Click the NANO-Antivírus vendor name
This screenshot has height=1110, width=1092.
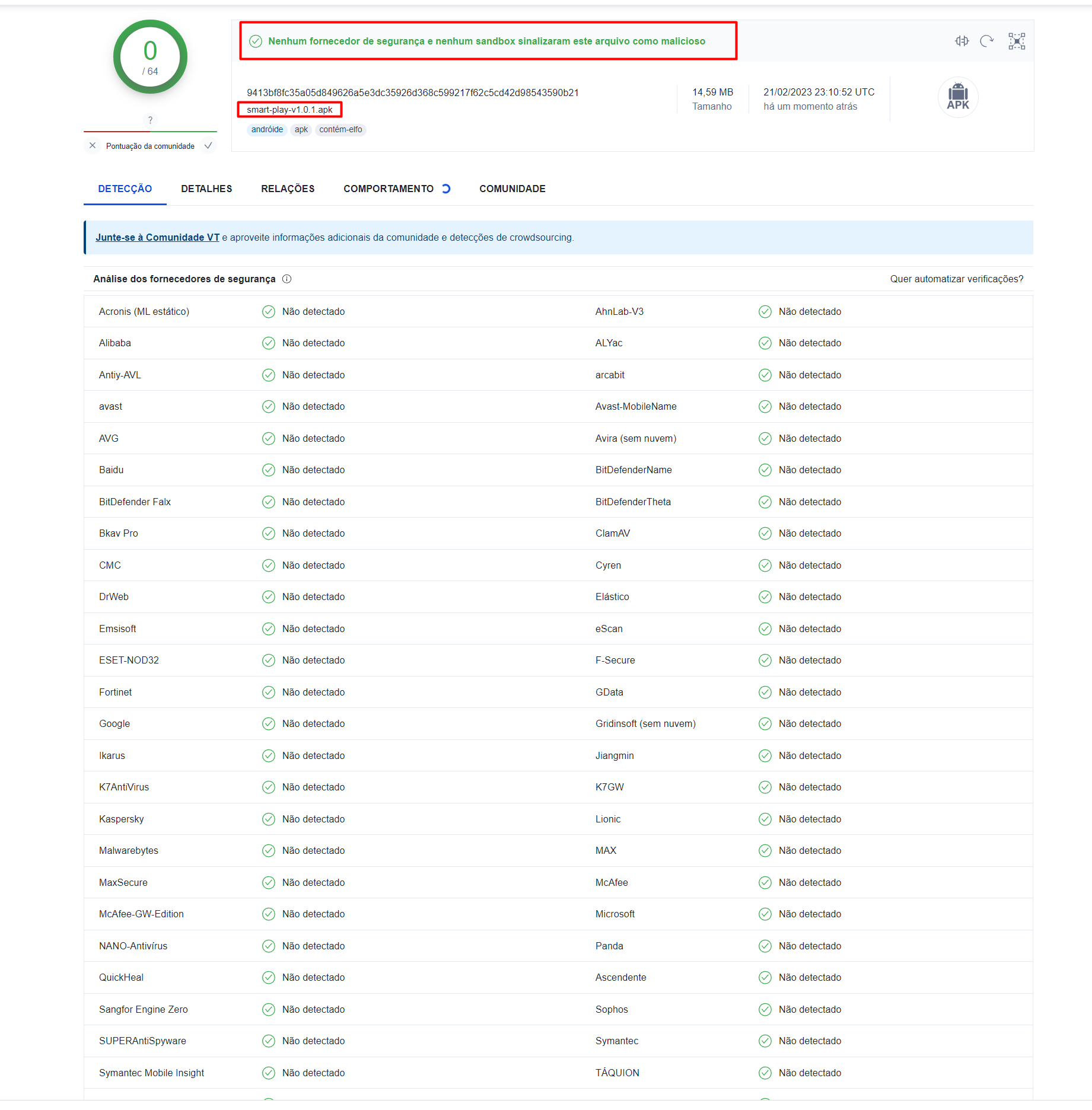(x=133, y=946)
